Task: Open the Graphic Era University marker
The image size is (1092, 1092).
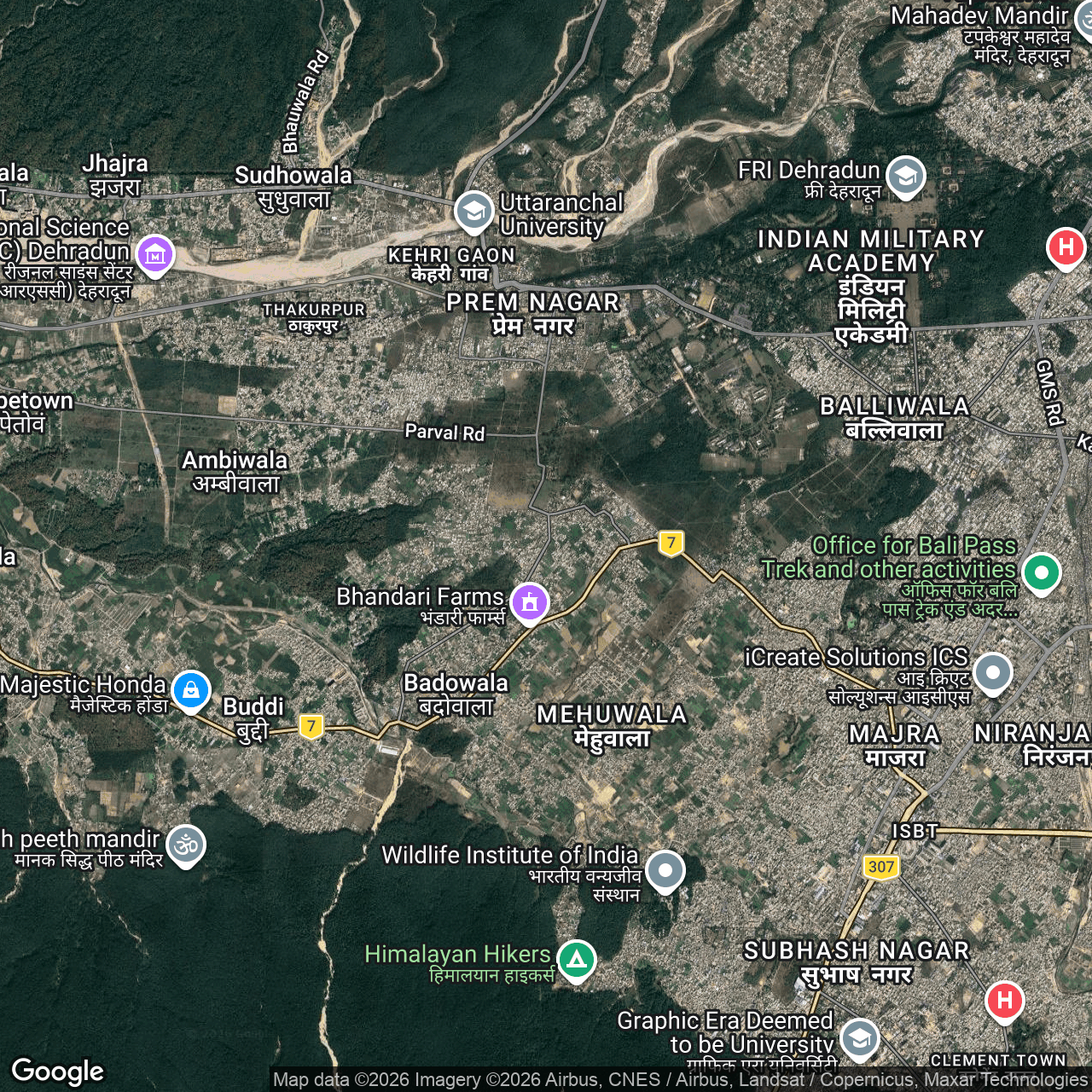Action: [859, 1037]
